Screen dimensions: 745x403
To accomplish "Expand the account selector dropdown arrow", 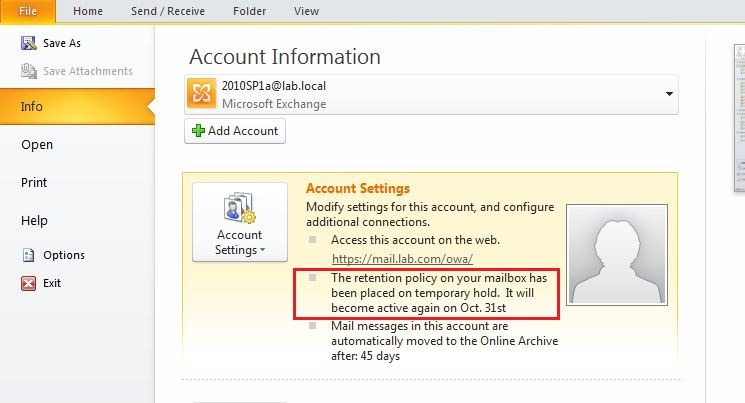I will pyautogui.click(x=669, y=94).
